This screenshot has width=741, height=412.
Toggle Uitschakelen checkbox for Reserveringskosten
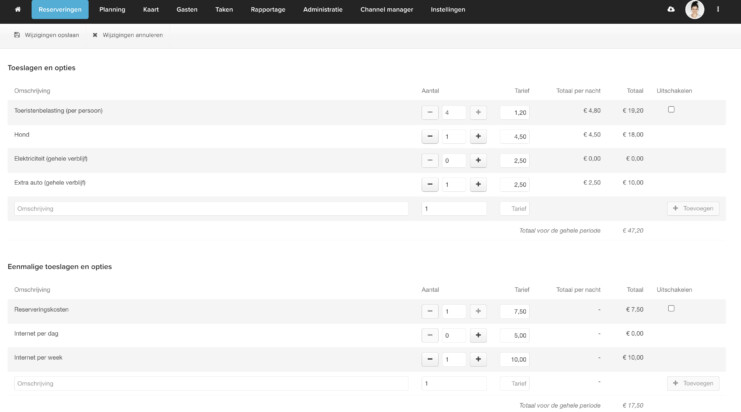(671, 309)
